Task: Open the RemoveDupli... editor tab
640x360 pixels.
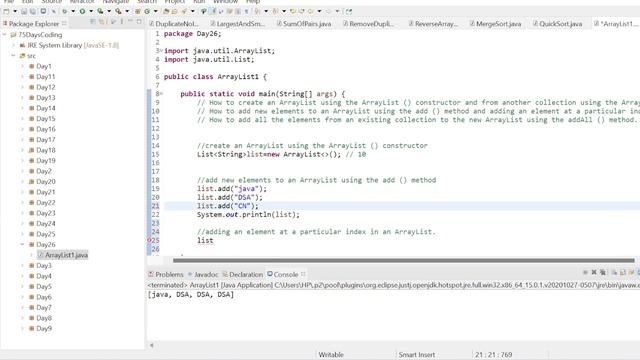Action: coord(368,24)
